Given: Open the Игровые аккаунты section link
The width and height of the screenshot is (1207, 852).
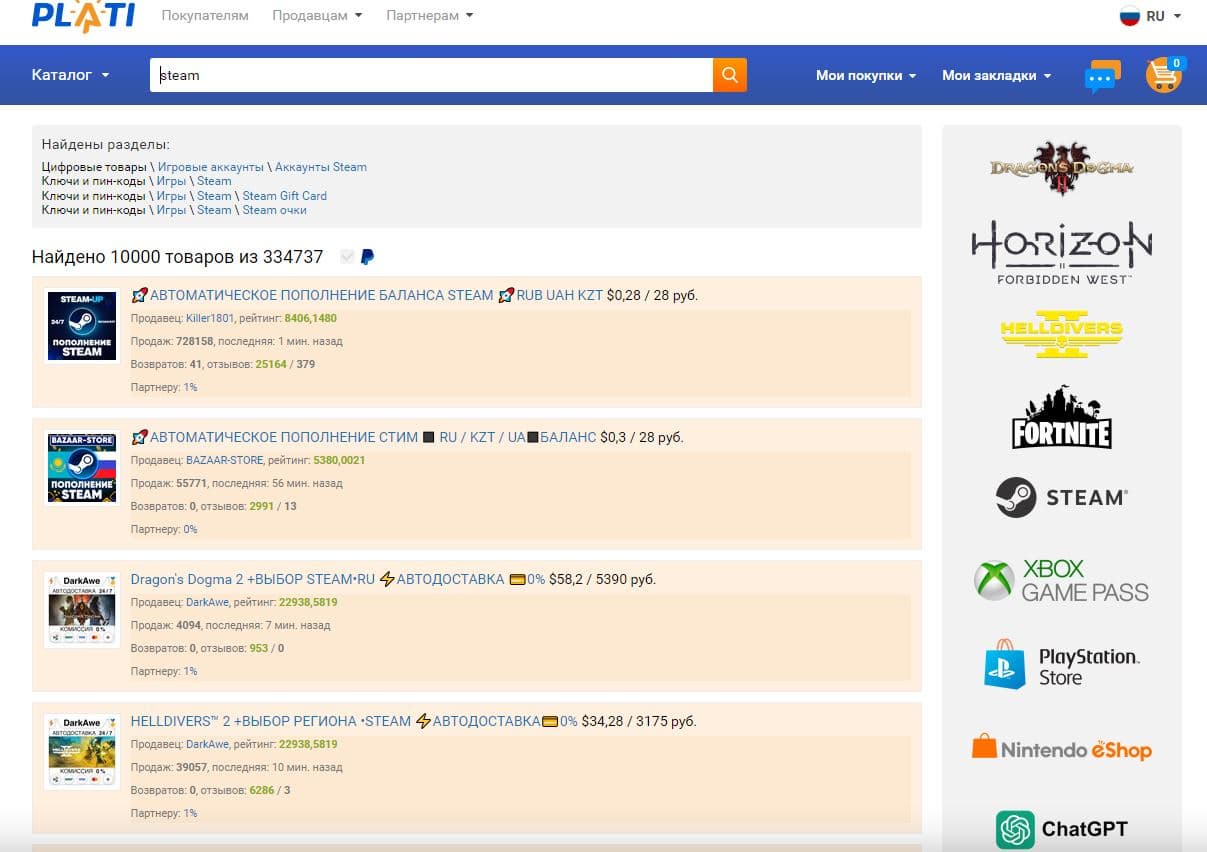Looking at the screenshot, I should pos(211,167).
